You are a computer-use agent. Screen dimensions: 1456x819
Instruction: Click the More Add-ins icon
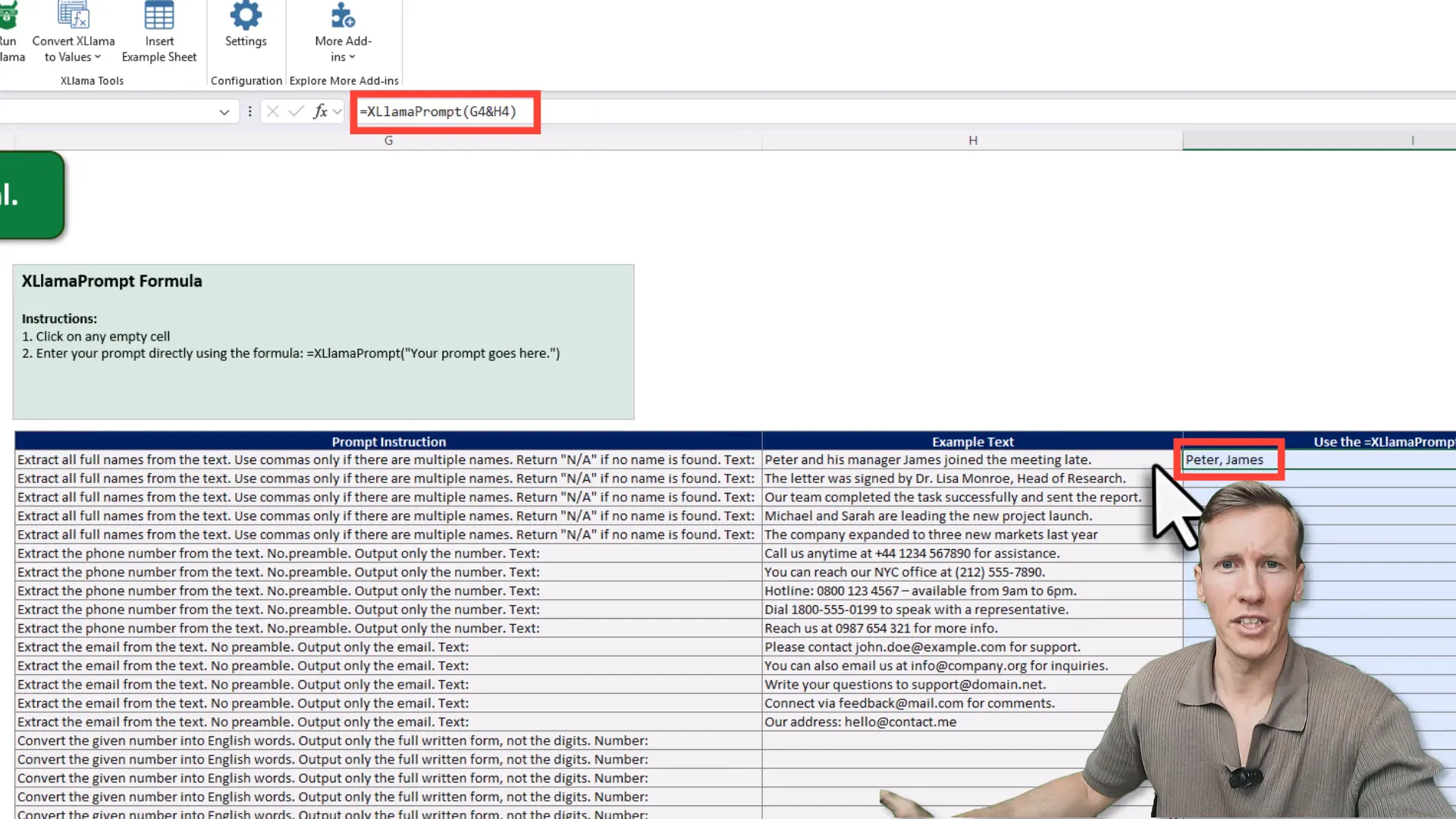click(x=343, y=15)
